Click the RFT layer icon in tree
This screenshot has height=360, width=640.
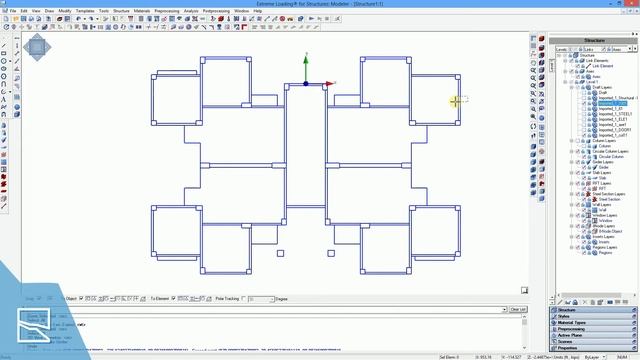(x=595, y=189)
